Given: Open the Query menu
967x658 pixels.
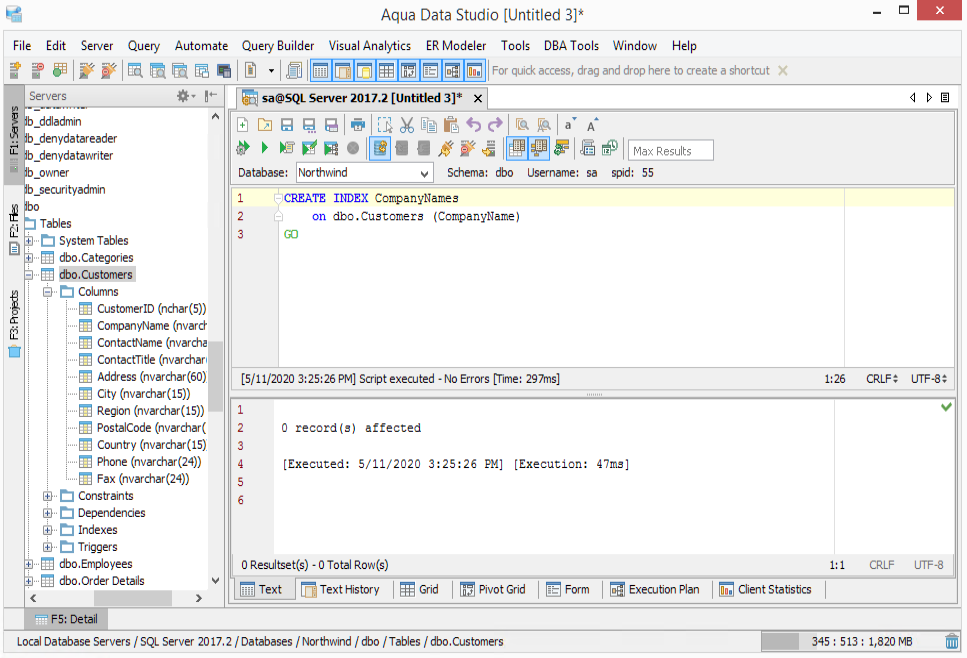Looking at the screenshot, I should tap(144, 46).
